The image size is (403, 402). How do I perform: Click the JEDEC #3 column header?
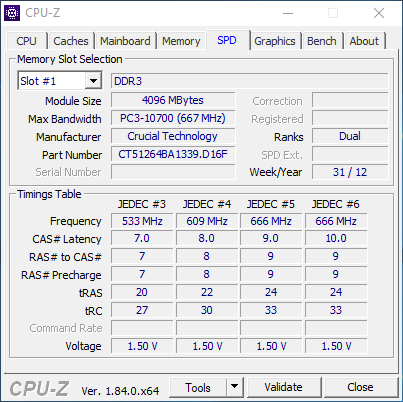142,204
